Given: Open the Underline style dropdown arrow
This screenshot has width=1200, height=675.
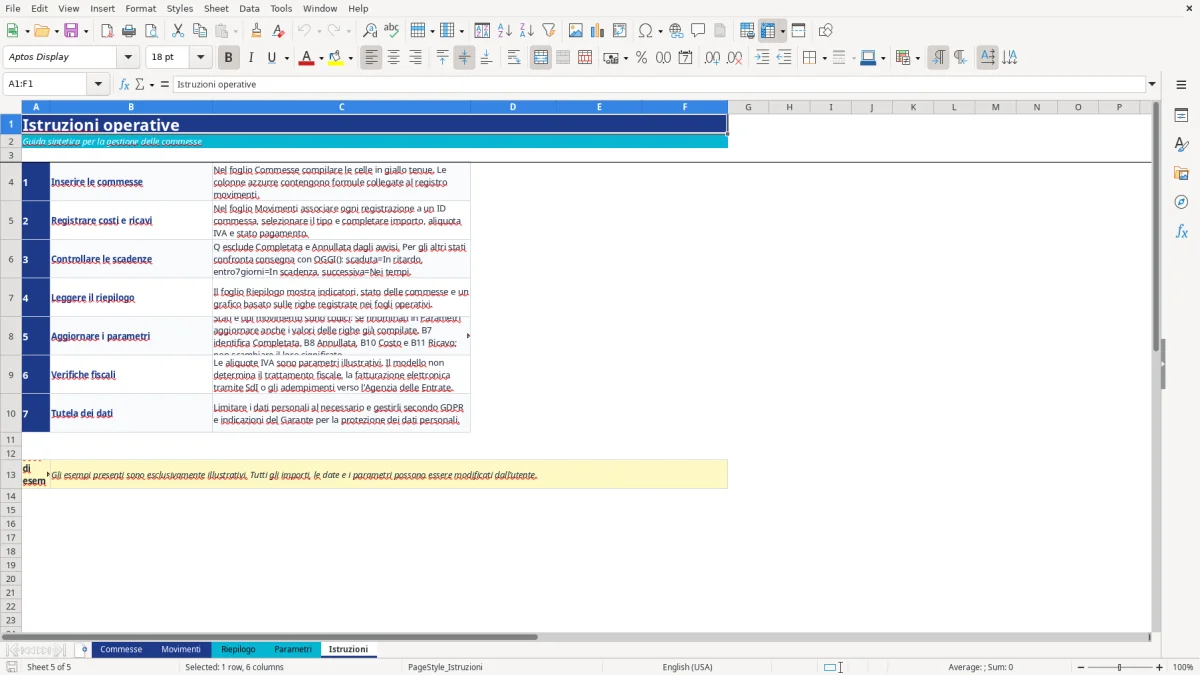Looking at the screenshot, I should [286, 58].
